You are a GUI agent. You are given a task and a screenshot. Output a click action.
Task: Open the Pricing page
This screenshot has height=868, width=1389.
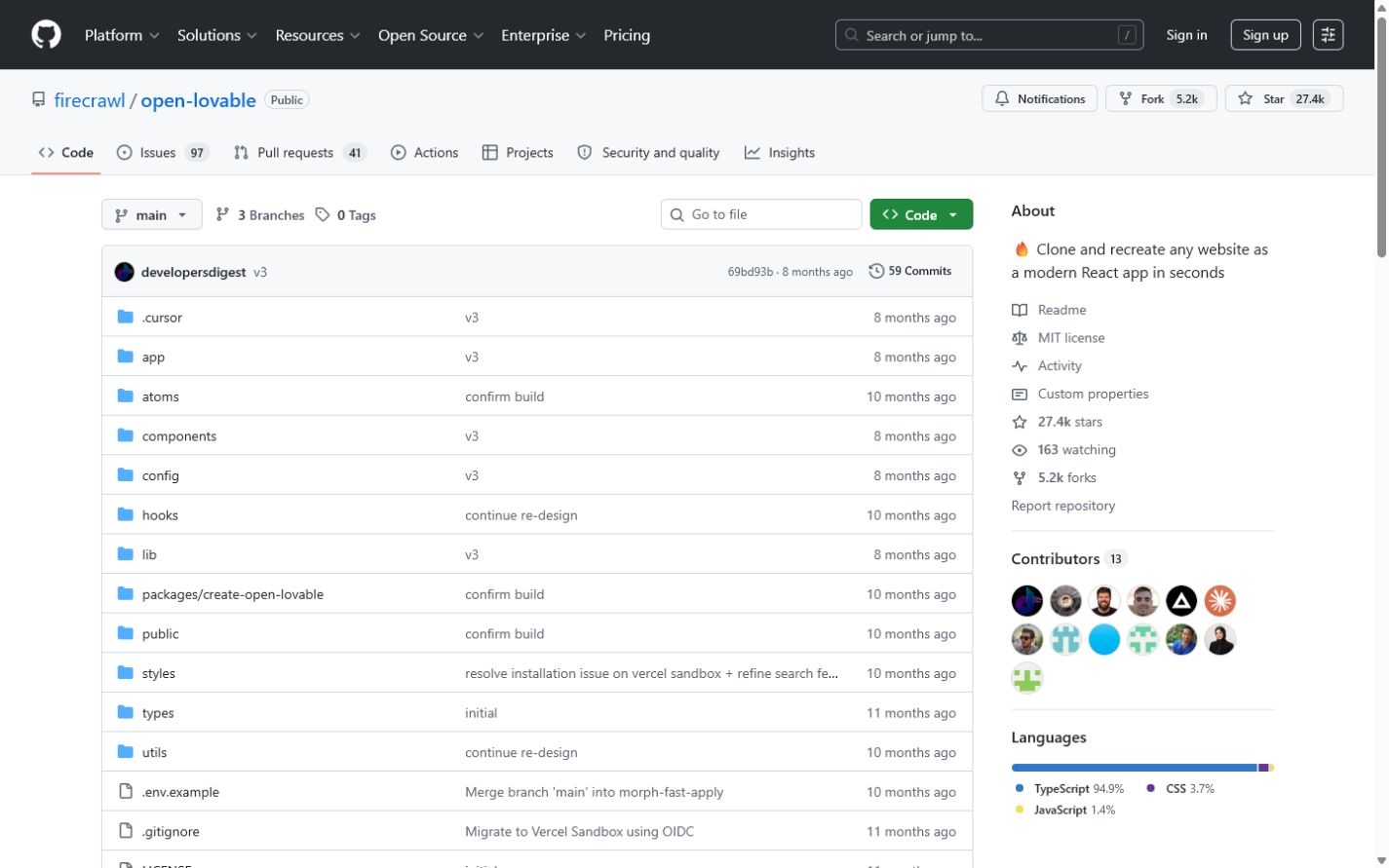(627, 35)
